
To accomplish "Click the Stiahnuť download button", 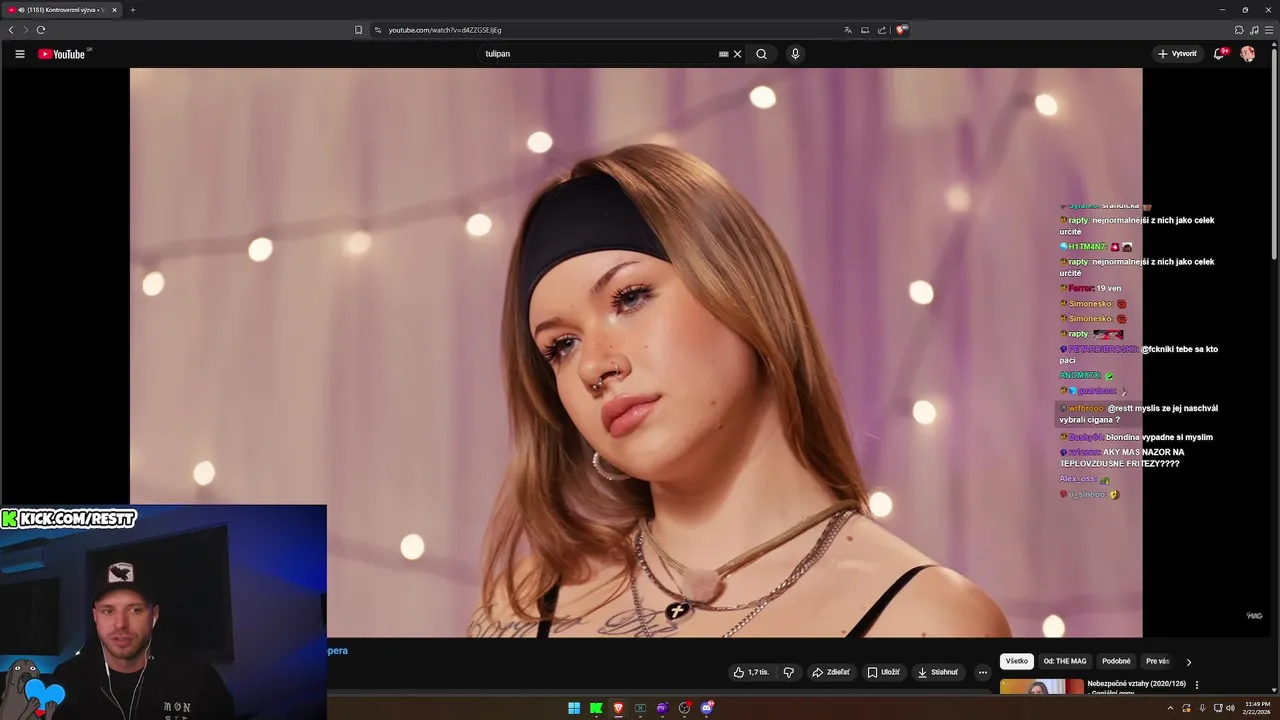I will click(x=938, y=672).
